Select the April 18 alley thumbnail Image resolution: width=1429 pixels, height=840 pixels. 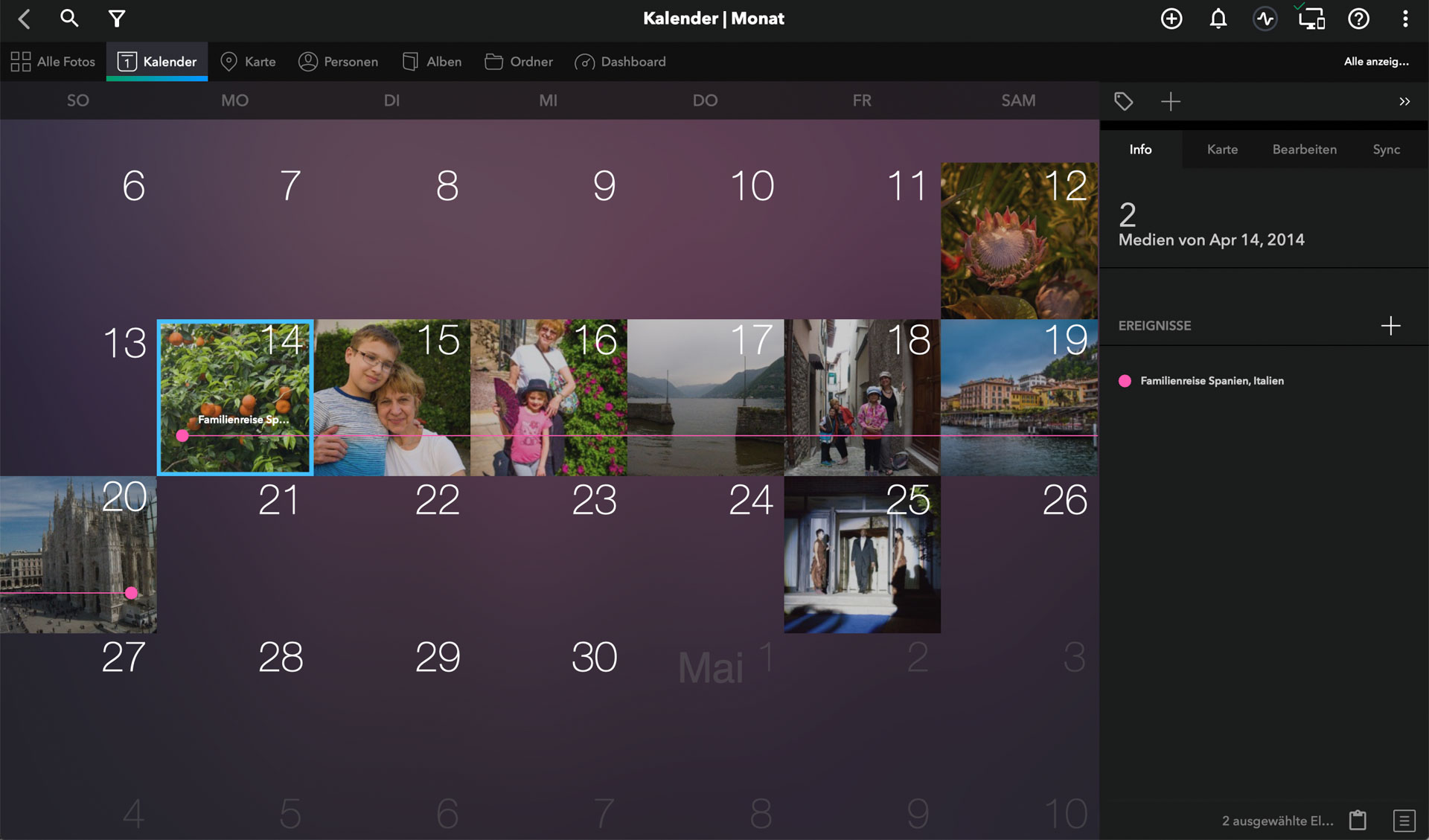coord(862,397)
